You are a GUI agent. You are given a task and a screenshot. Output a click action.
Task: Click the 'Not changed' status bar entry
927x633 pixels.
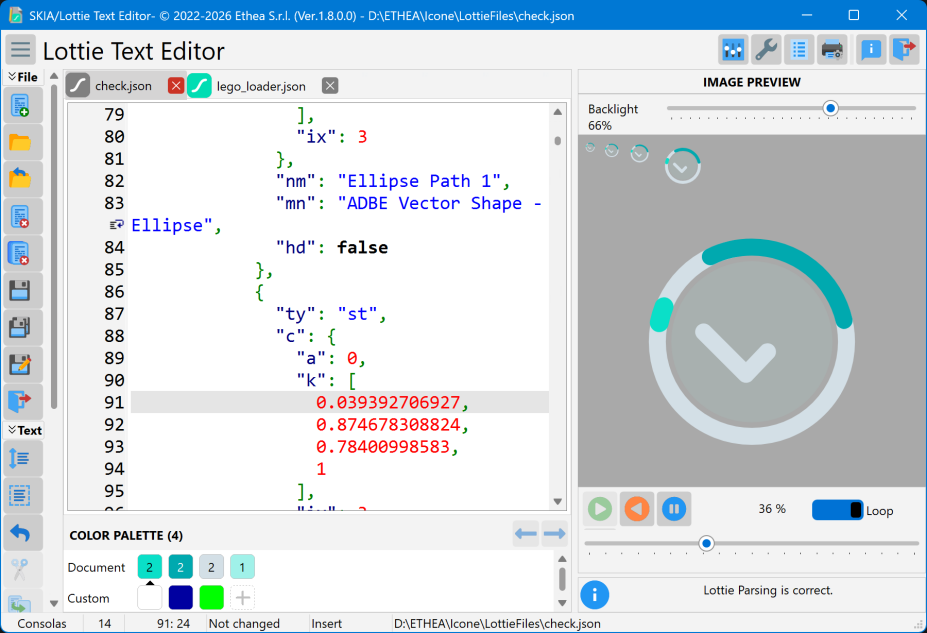[244, 624]
